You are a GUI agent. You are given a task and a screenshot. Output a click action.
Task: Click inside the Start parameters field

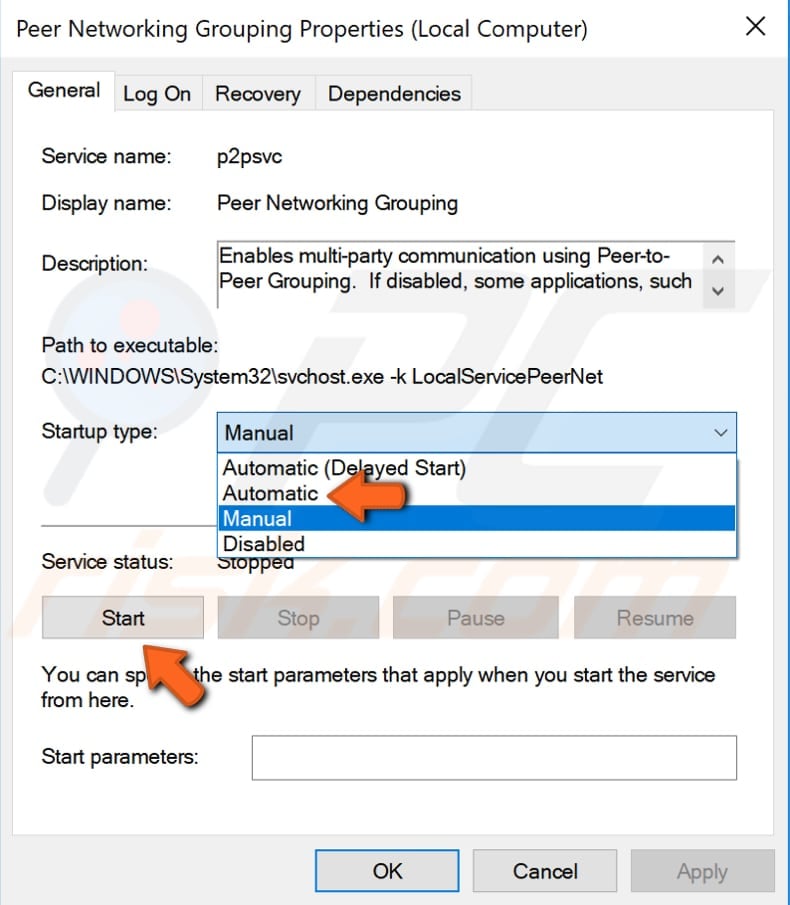tap(493, 757)
